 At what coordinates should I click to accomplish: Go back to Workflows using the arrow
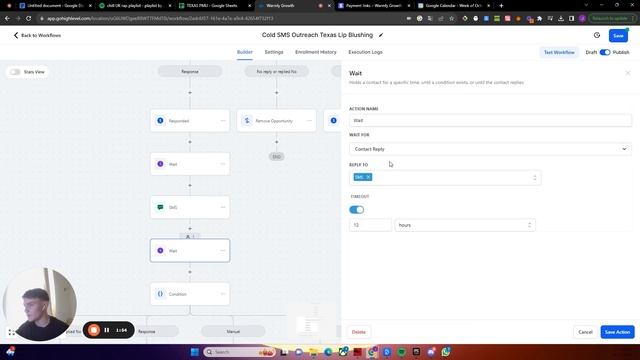click(16, 36)
